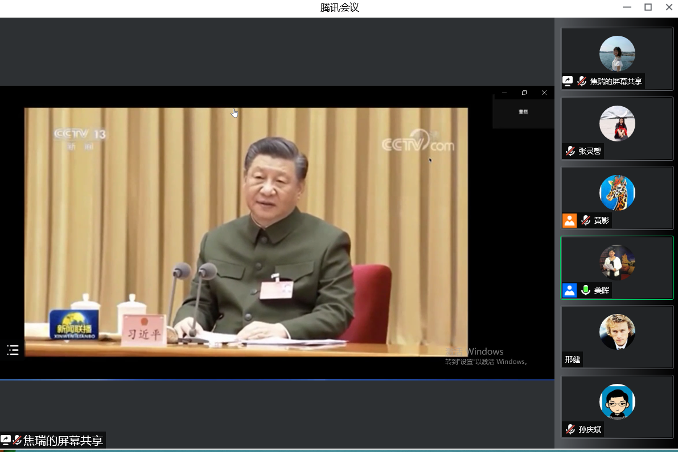
Task: Click the orange user icon on the cartoon-animal tile
Action: [569, 220]
